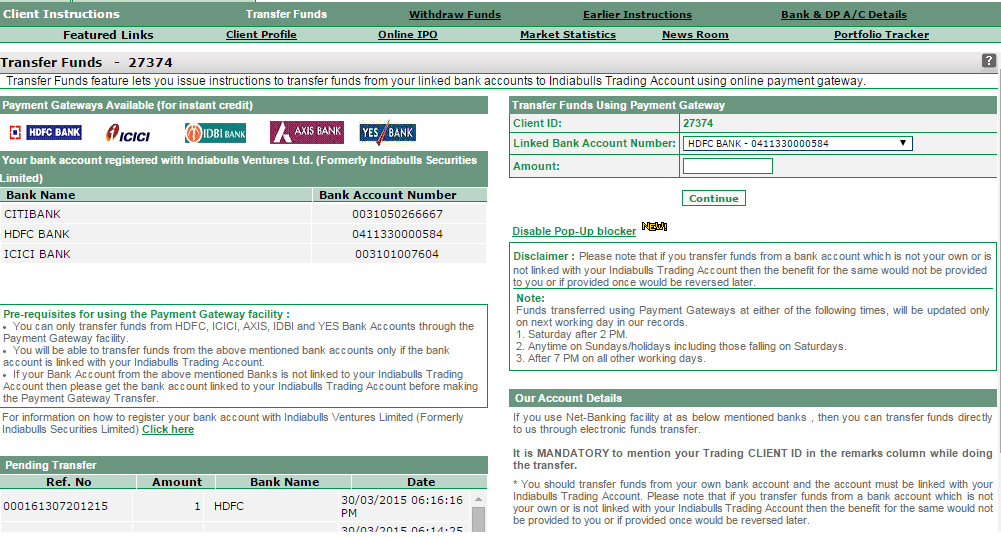The width and height of the screenshot is (1001, 537).
Task: Open the Client Profile link
Action: click(261, 35)
